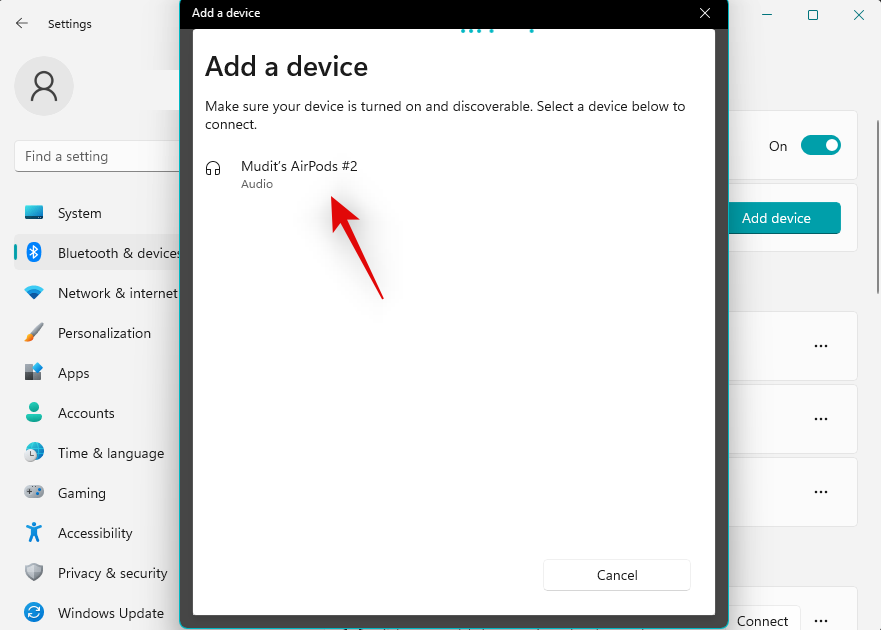The width and height of the screenshot is (881, 630).
Task: Turn off the Bluetooth On toggle
Action: click(x=820, y=145)
